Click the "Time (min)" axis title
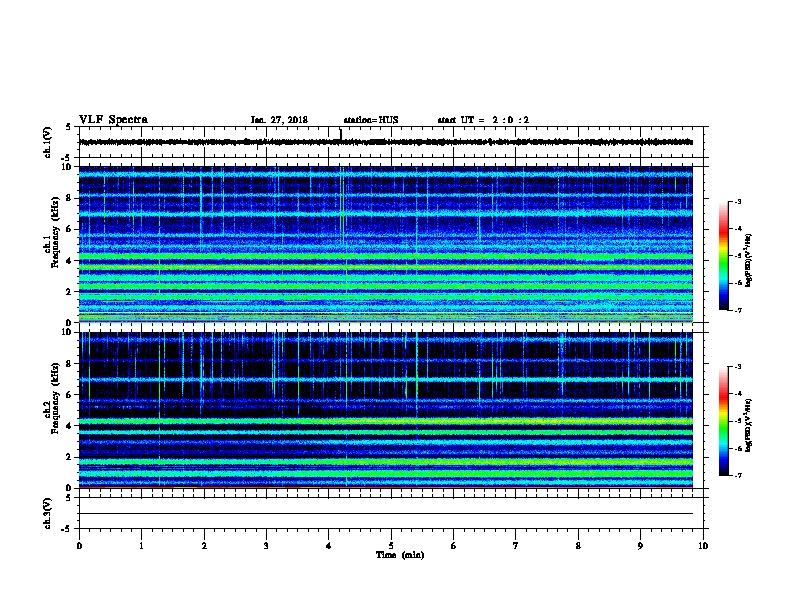Viewport: 792px width, 612px height. (400, 555)
